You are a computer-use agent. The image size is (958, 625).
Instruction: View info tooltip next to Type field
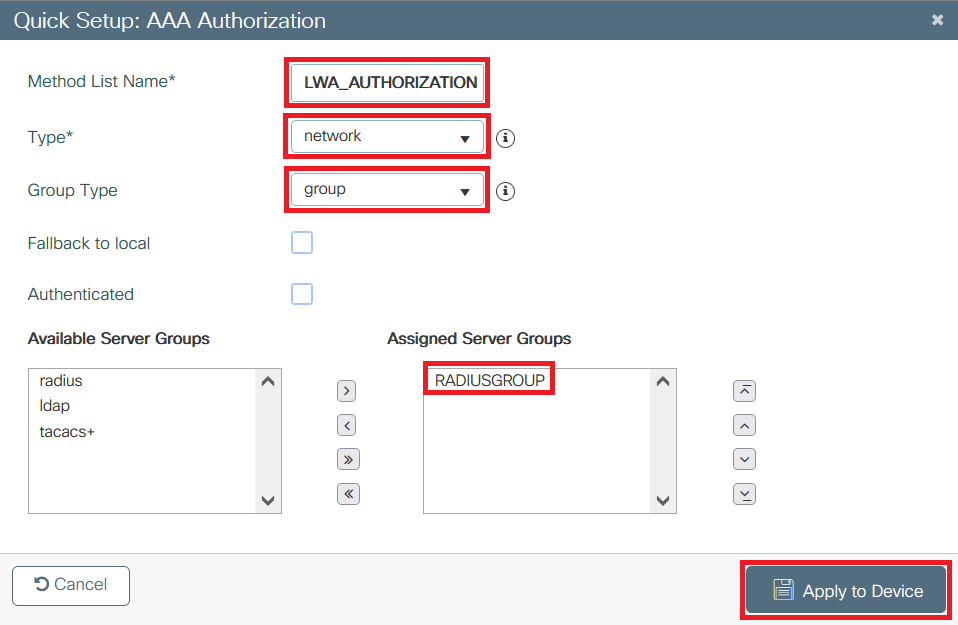pyautogui.click(x=505, y=138)
